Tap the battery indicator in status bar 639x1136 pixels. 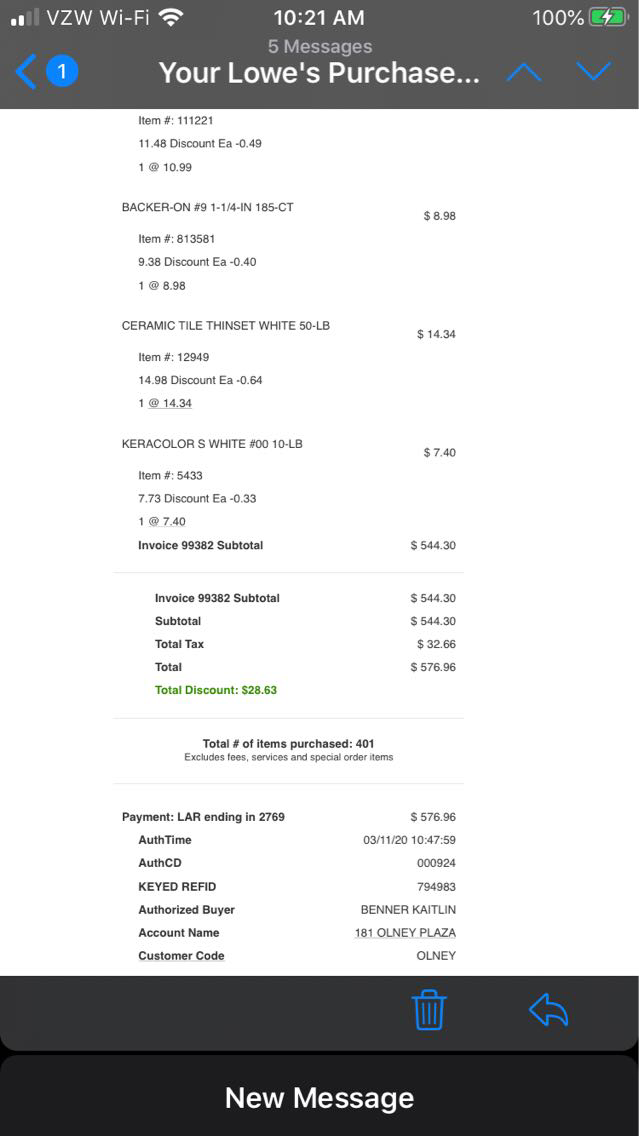[x=608, y=18]
